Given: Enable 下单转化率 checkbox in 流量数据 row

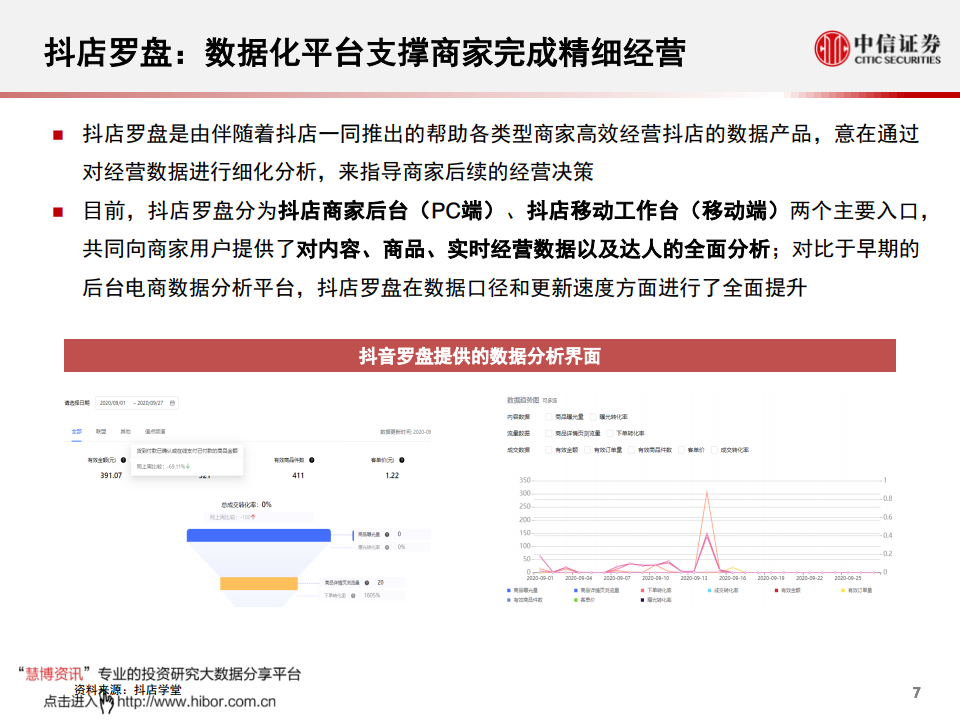Looking at the screenshot, I should (x=609, y=433).
